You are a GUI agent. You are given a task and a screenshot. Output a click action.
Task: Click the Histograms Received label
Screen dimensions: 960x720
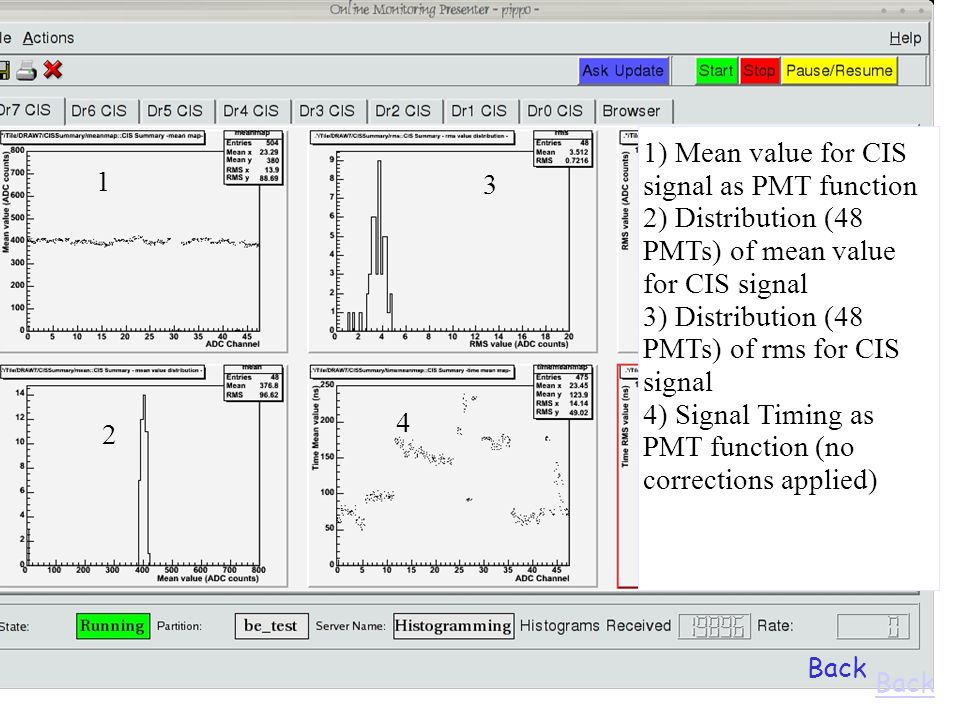595,626
